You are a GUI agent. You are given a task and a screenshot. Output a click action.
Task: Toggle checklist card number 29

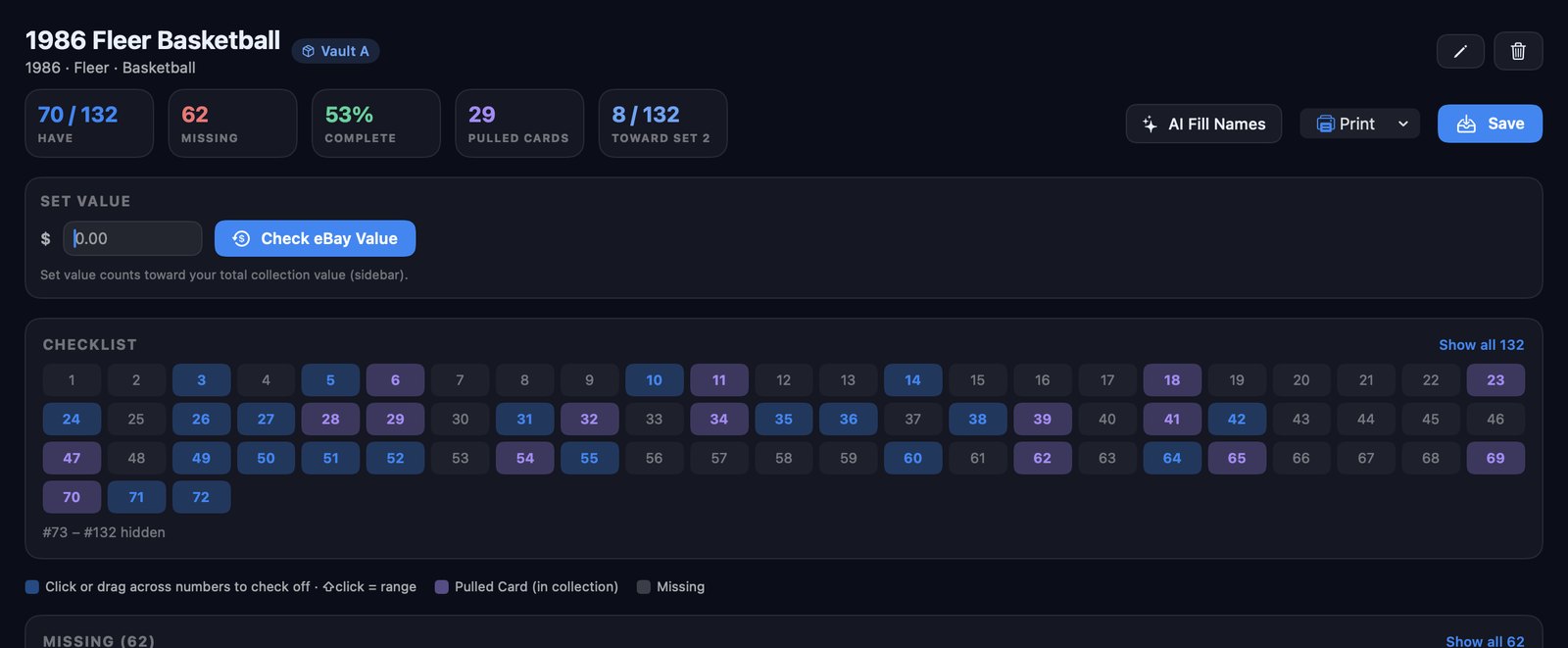(395, 419)
